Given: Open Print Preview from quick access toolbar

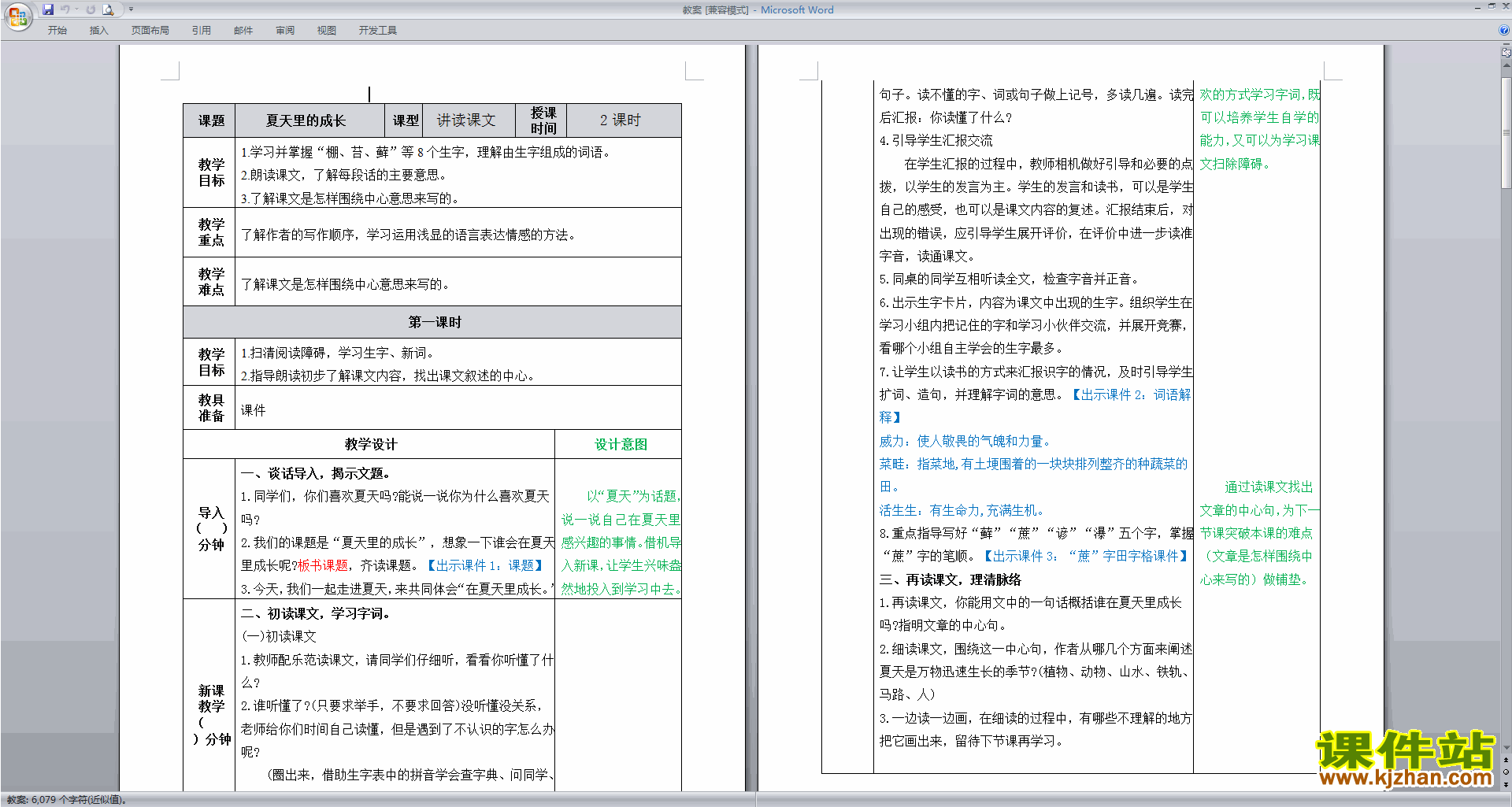Looking at the screenshot, I should [x=109, y=9].
